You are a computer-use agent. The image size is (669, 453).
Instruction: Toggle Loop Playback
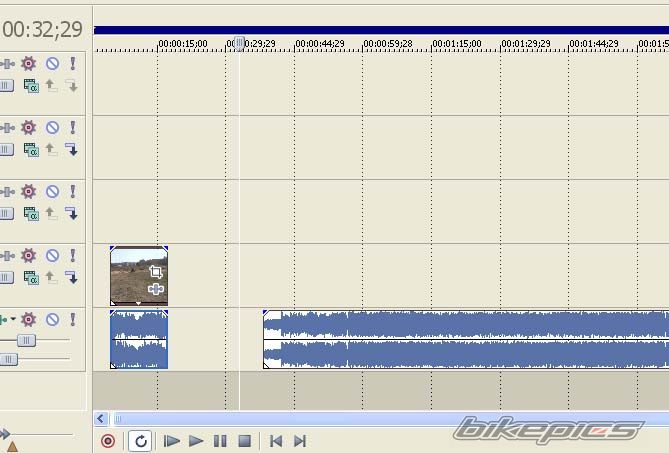click(x=140, y=441)
